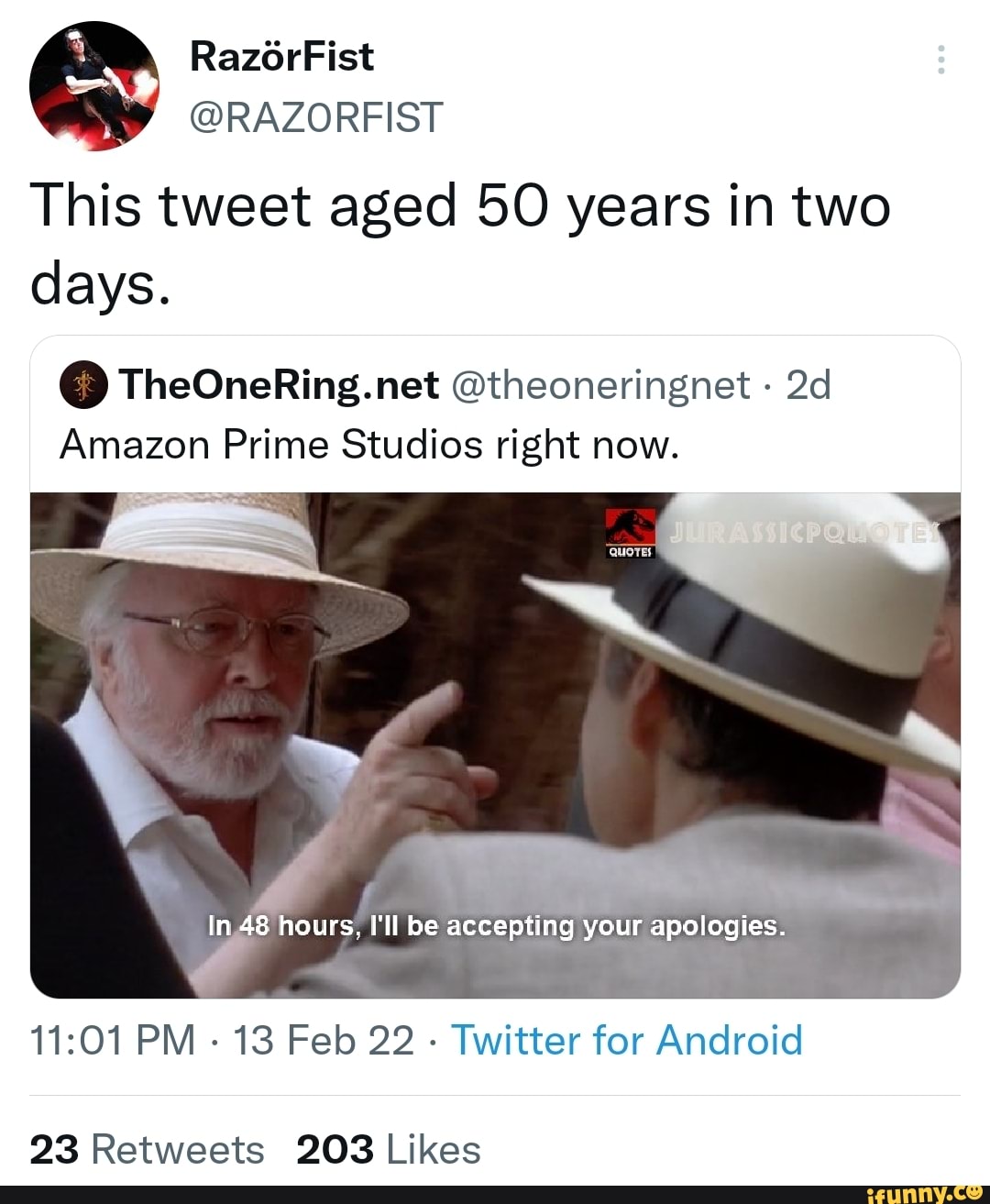This screenshot has width=990, height=1204.
Task: Select the QUOTES badge in the image
Action: click(x=630, y=551)
